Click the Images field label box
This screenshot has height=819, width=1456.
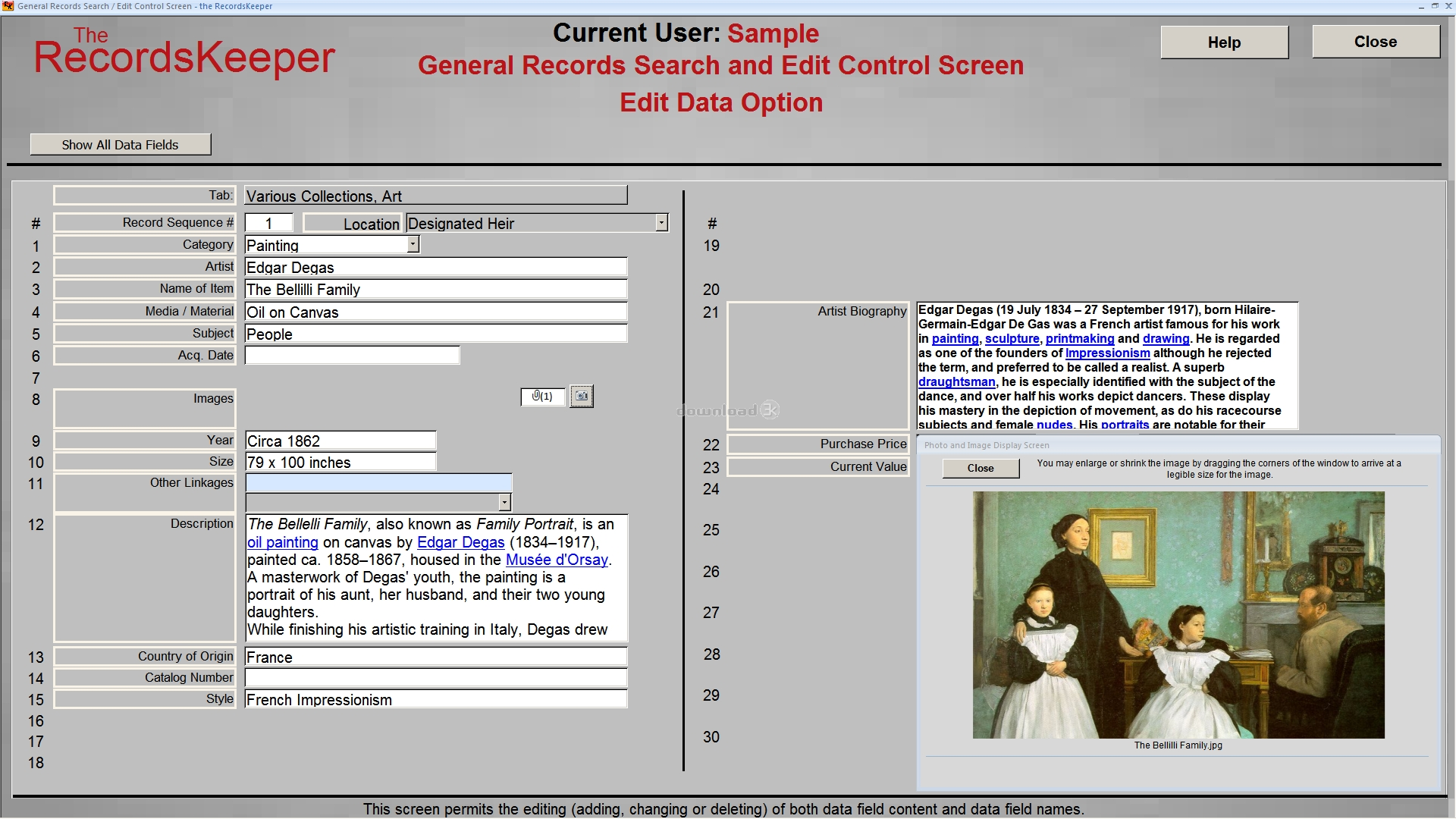tap(145, 409)
